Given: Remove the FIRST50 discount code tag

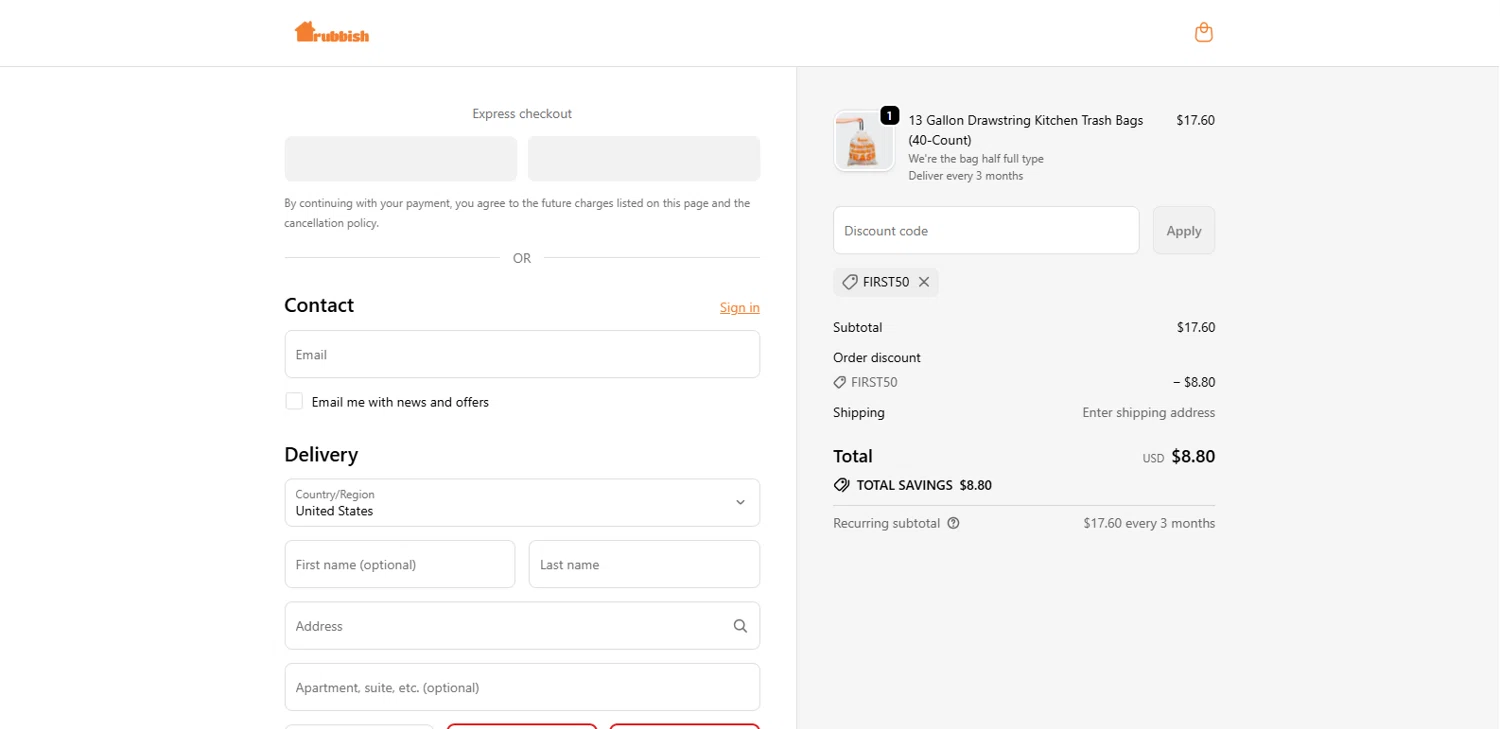Looking at the screenshot, I should 924,282.
